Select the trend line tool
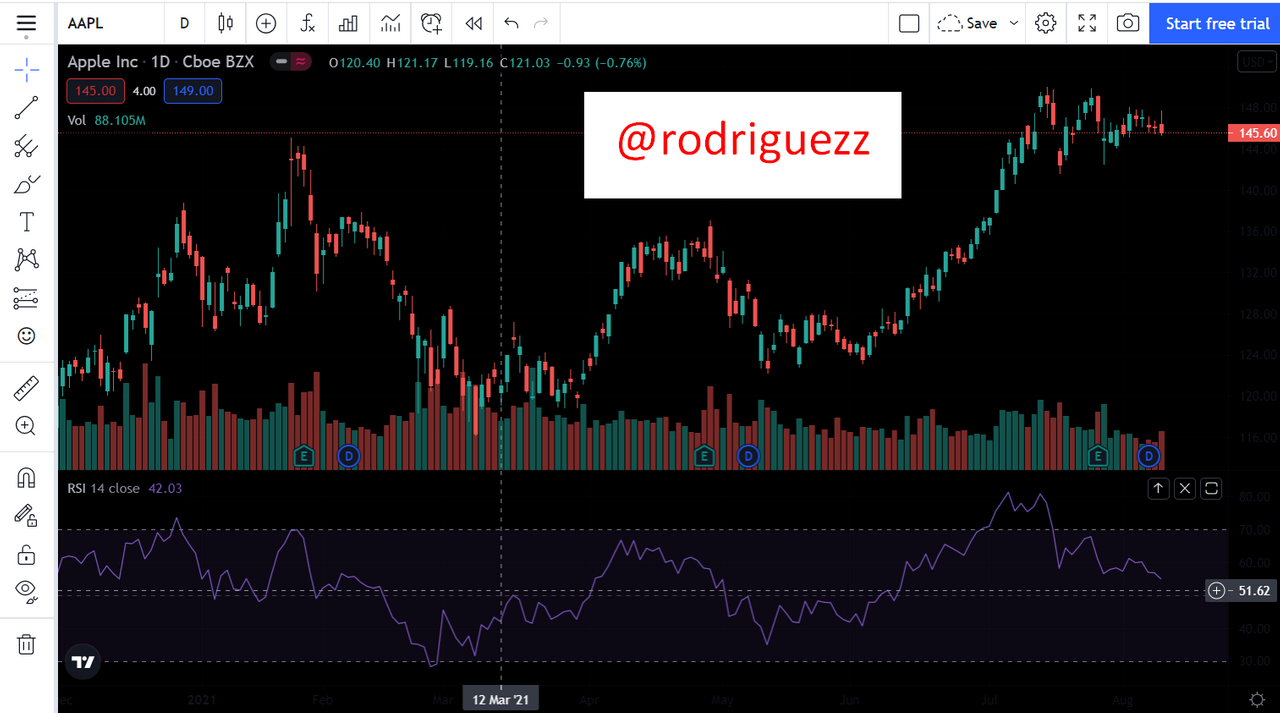This screenshot has width=1280, height=713. [27, 108]
